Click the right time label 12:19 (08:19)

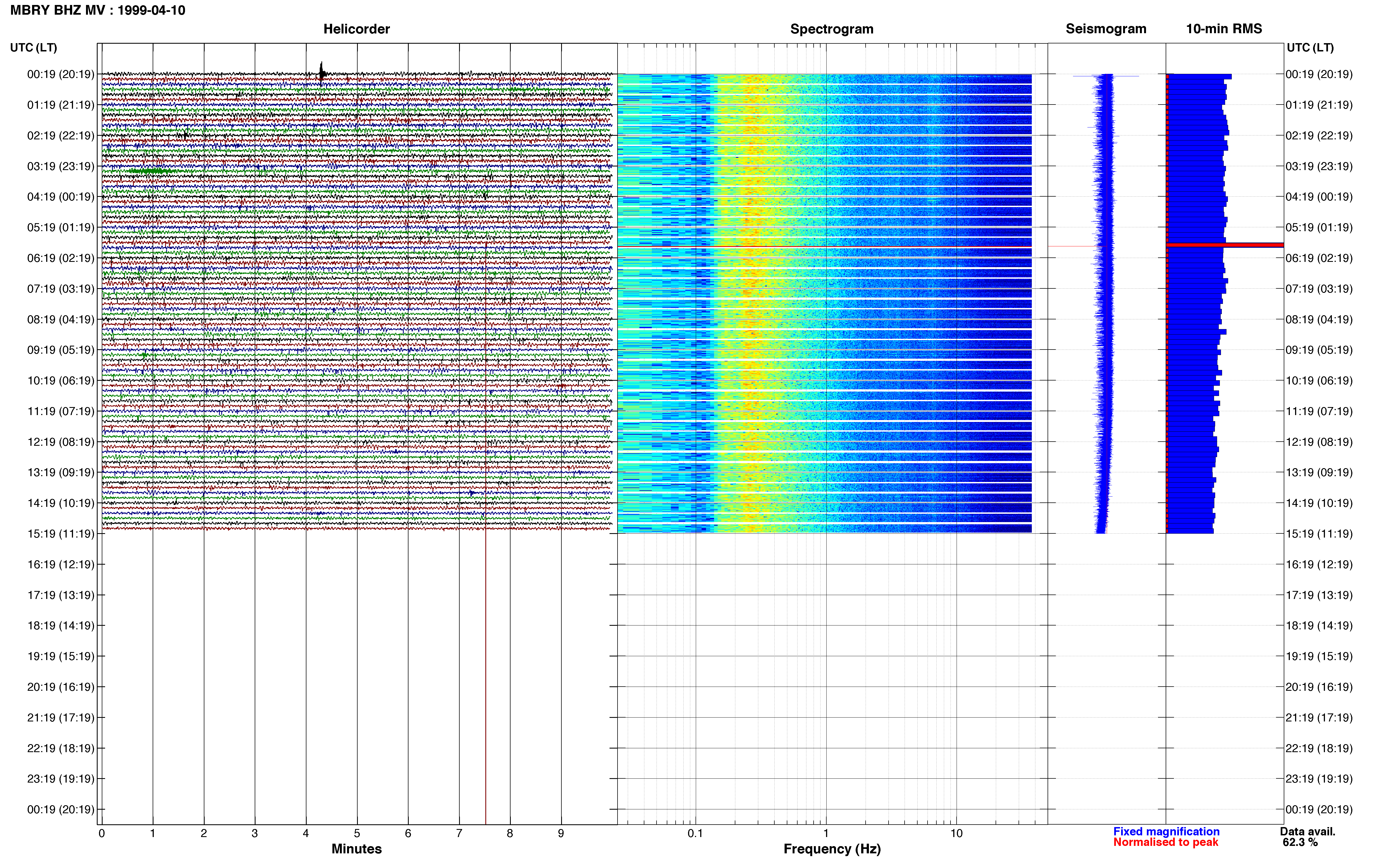[x=1319, y=442]
